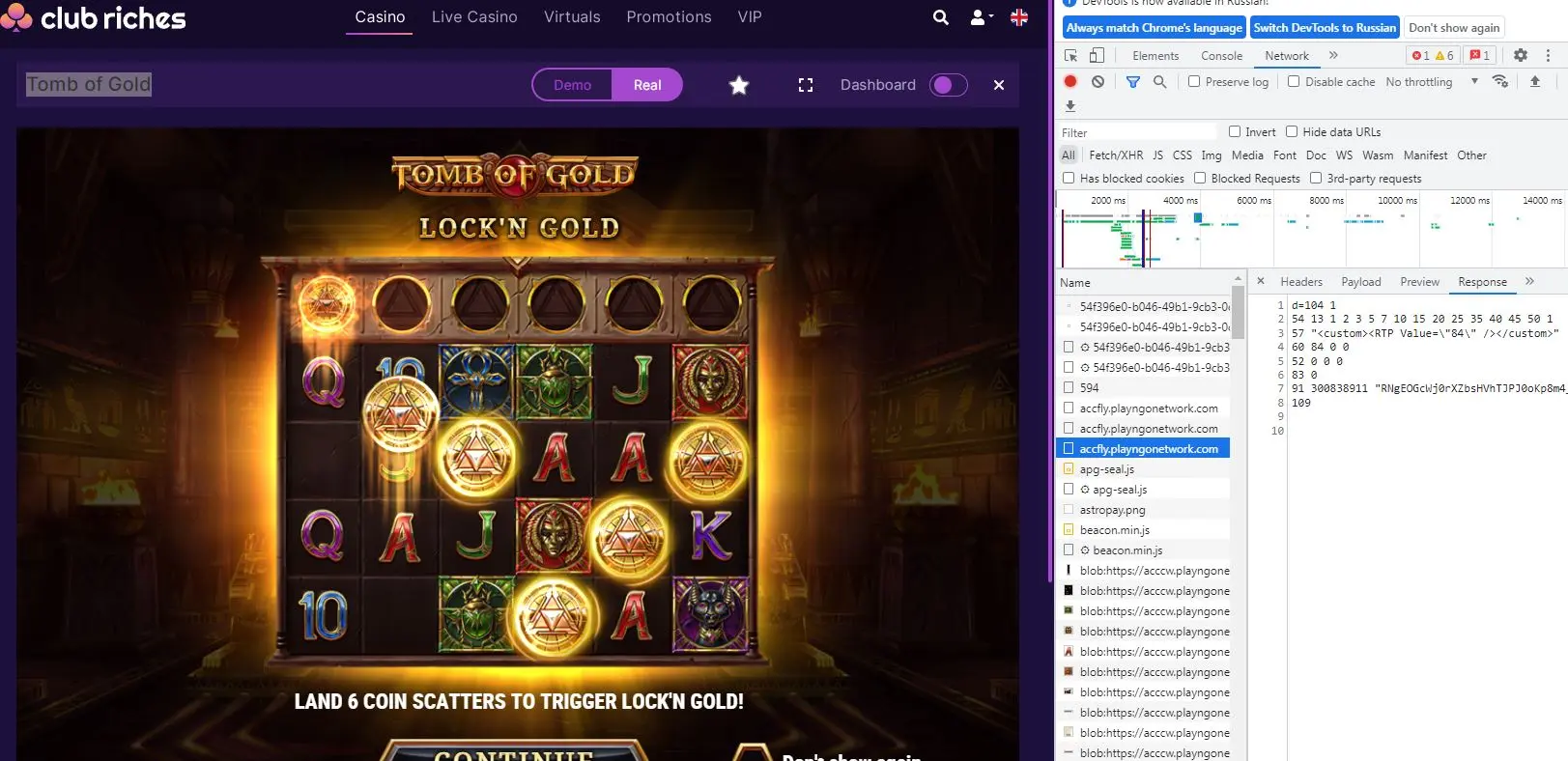
Task: Click Don't show again button
Action: (x=1454, y=28)
